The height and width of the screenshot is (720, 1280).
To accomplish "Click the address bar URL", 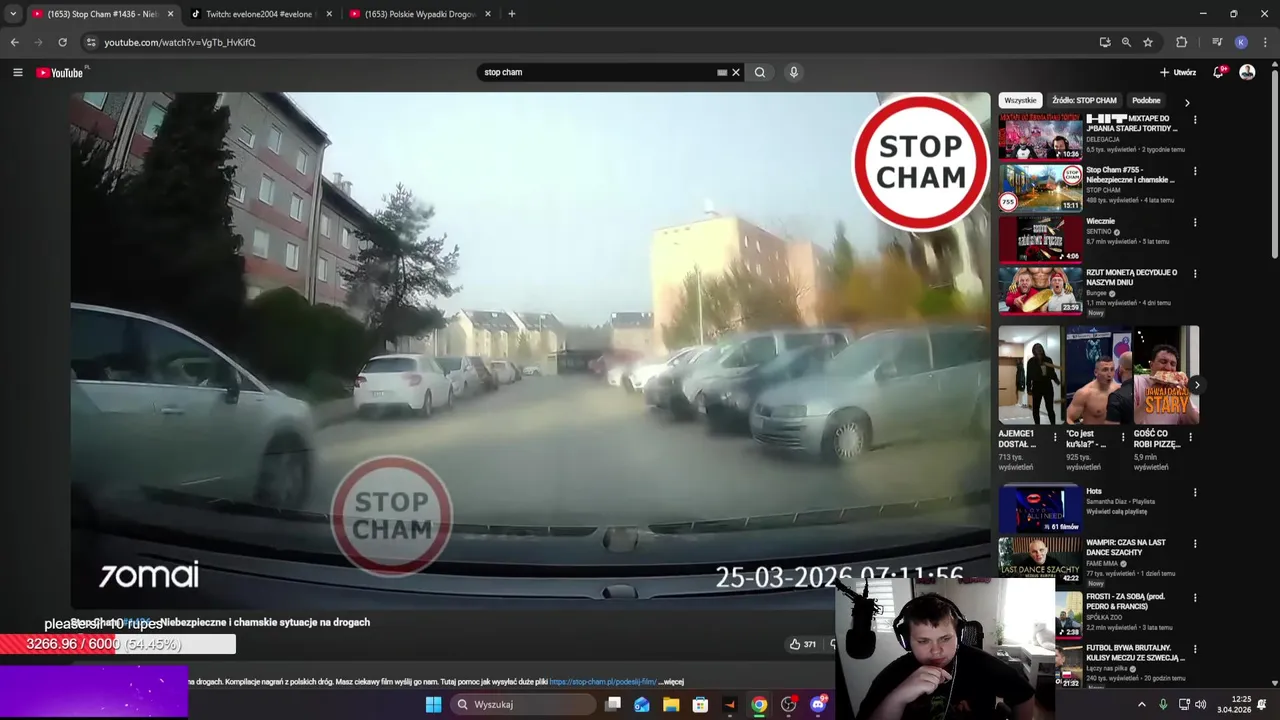I will point(180,43).
